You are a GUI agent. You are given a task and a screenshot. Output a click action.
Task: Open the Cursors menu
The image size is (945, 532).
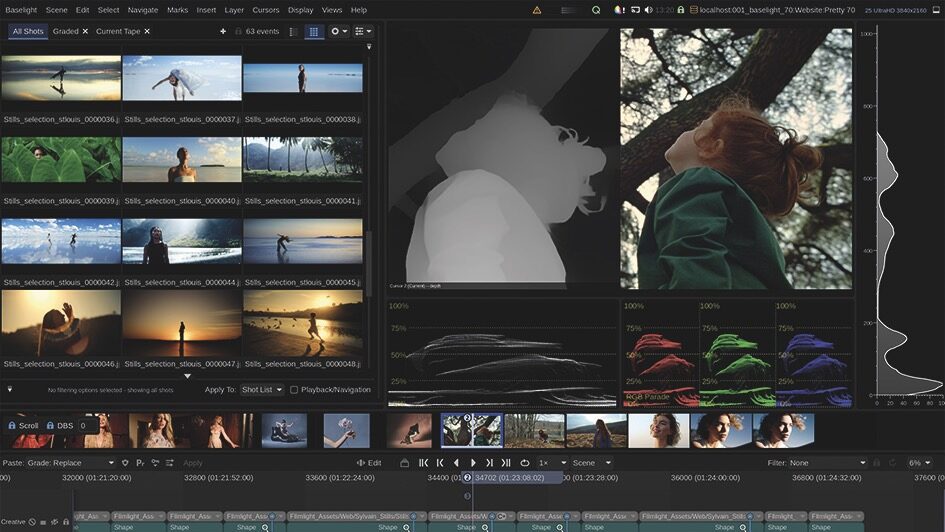[x=266, y=10]
